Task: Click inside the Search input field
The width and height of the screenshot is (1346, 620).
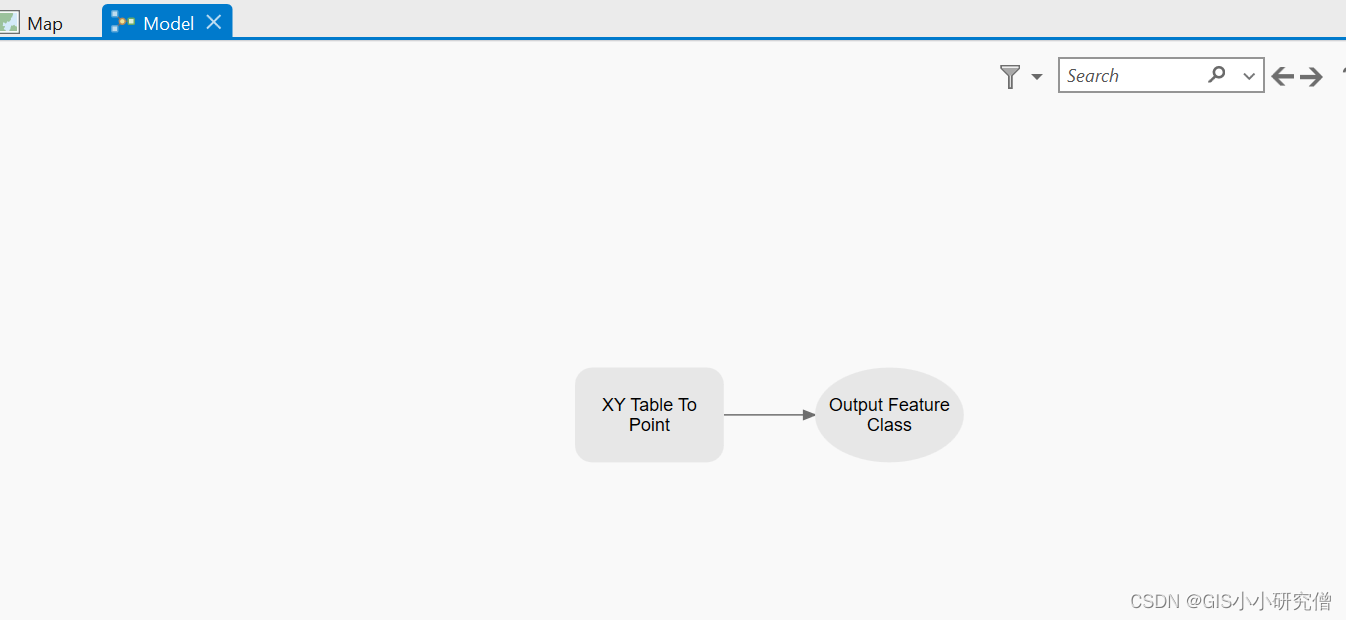Action: (x=1130, y=75)
